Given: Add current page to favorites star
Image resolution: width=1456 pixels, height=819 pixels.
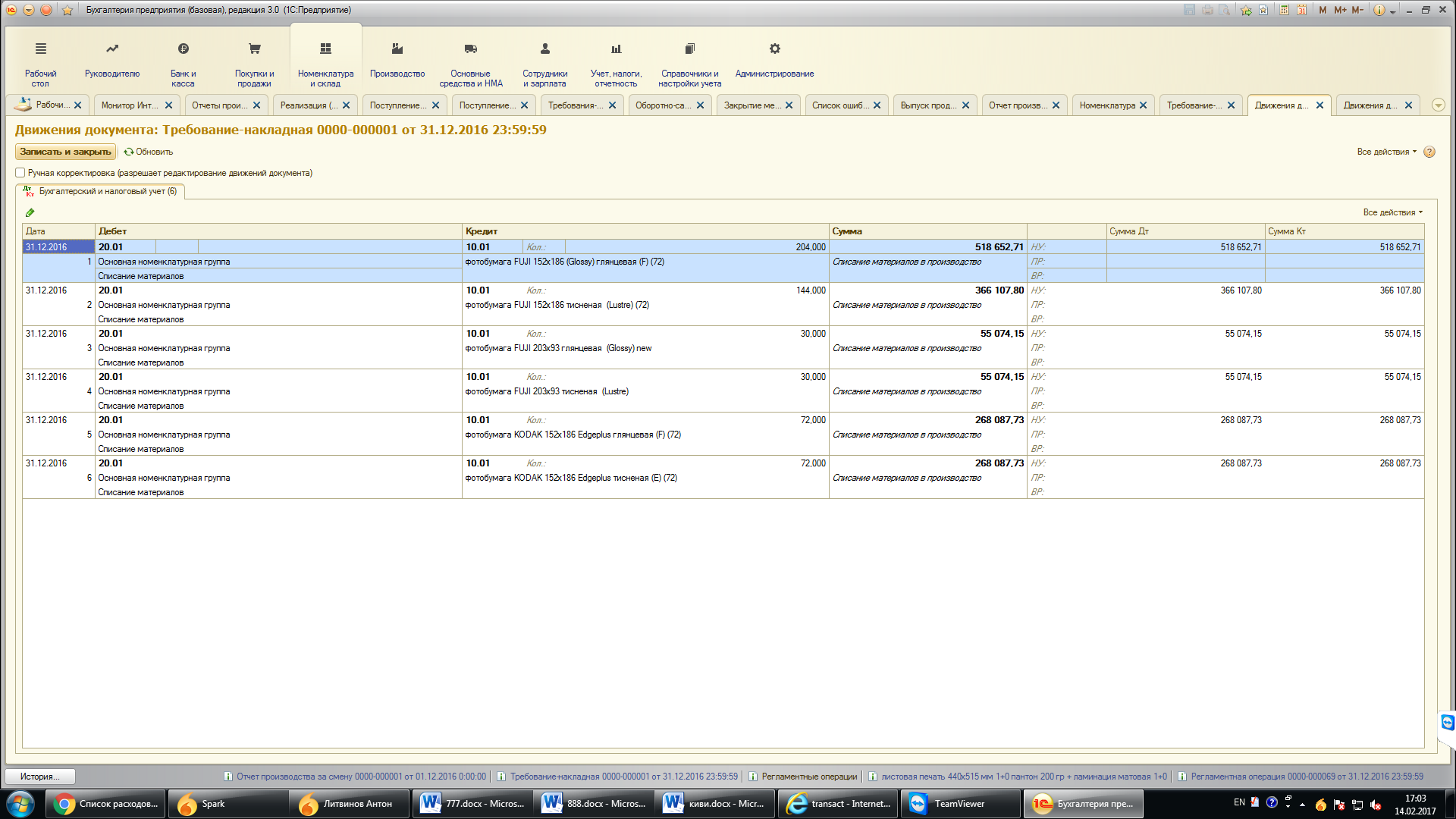Looking at the screenshot, I should (x=1246, y=10).
